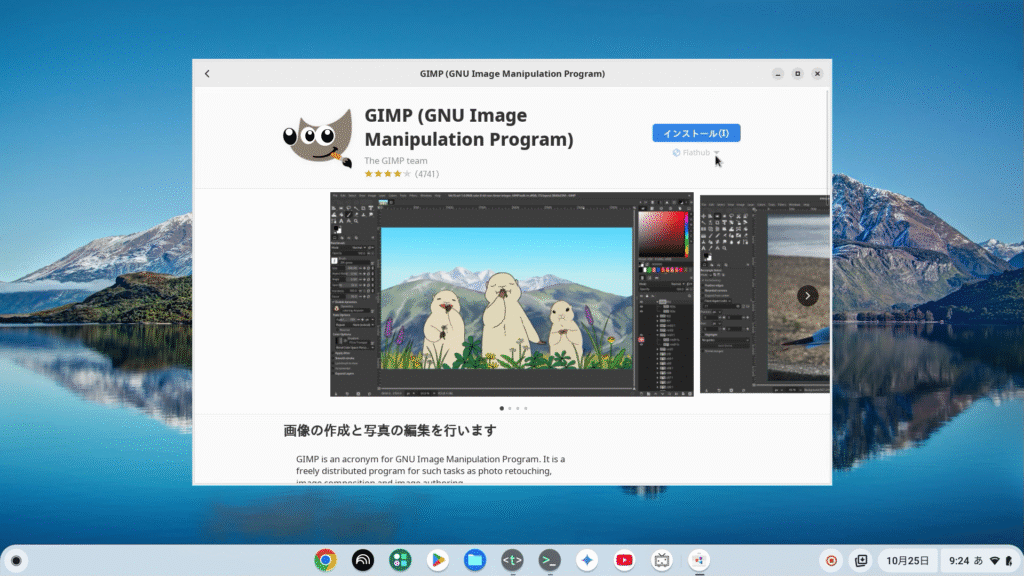Screen dimensions: 1024x576
Task: Launch Google Chrome from the shelf
Action: tap(325, 560)
